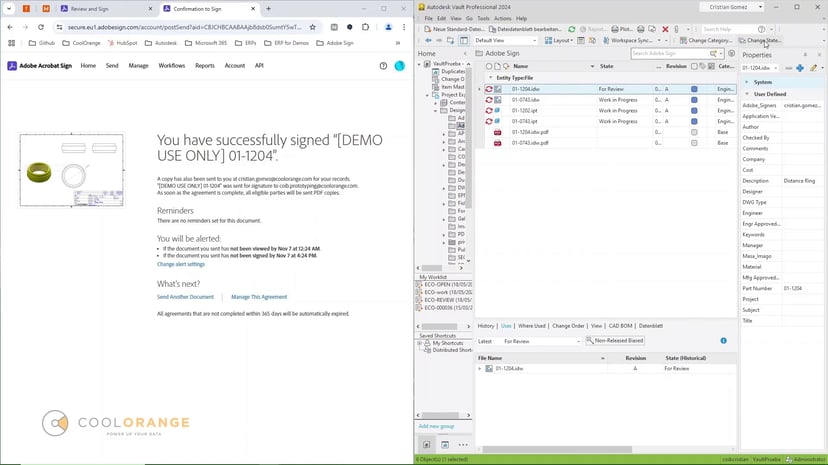The height and width of the screenshot is (465, 828).
Task: Toggle blue checkbox in 01-0743.idw row
Action: point(694,100)
